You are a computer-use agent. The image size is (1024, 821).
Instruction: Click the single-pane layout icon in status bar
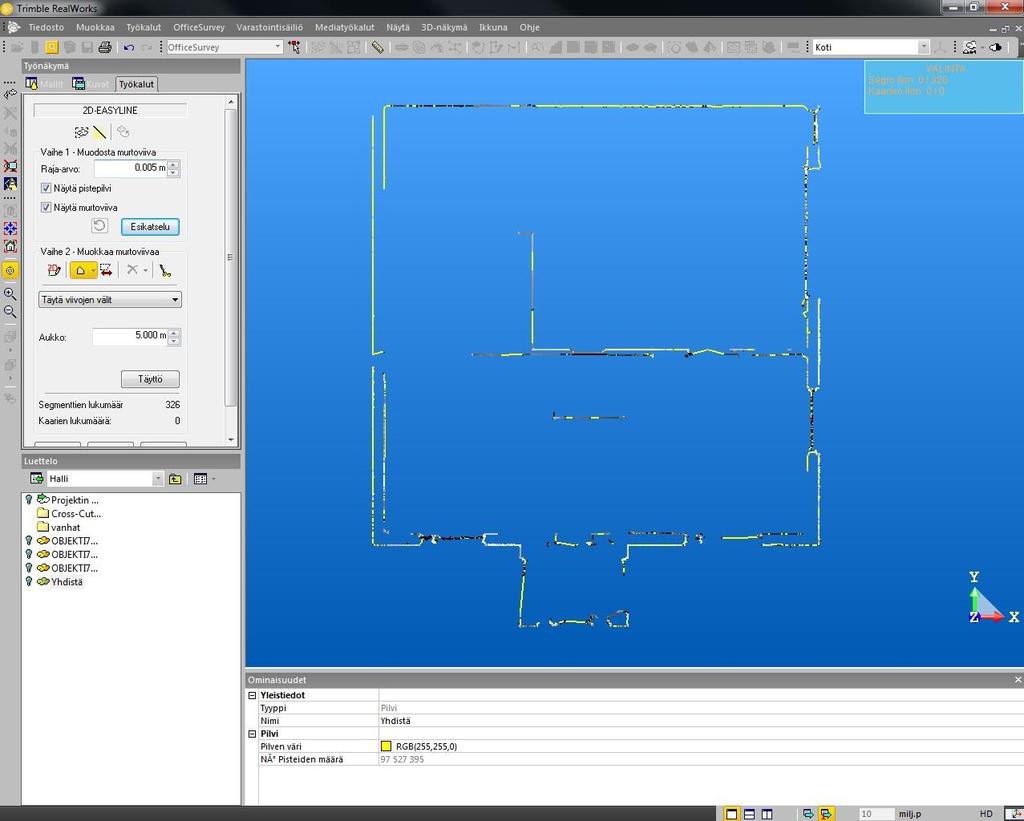point(731,814)
